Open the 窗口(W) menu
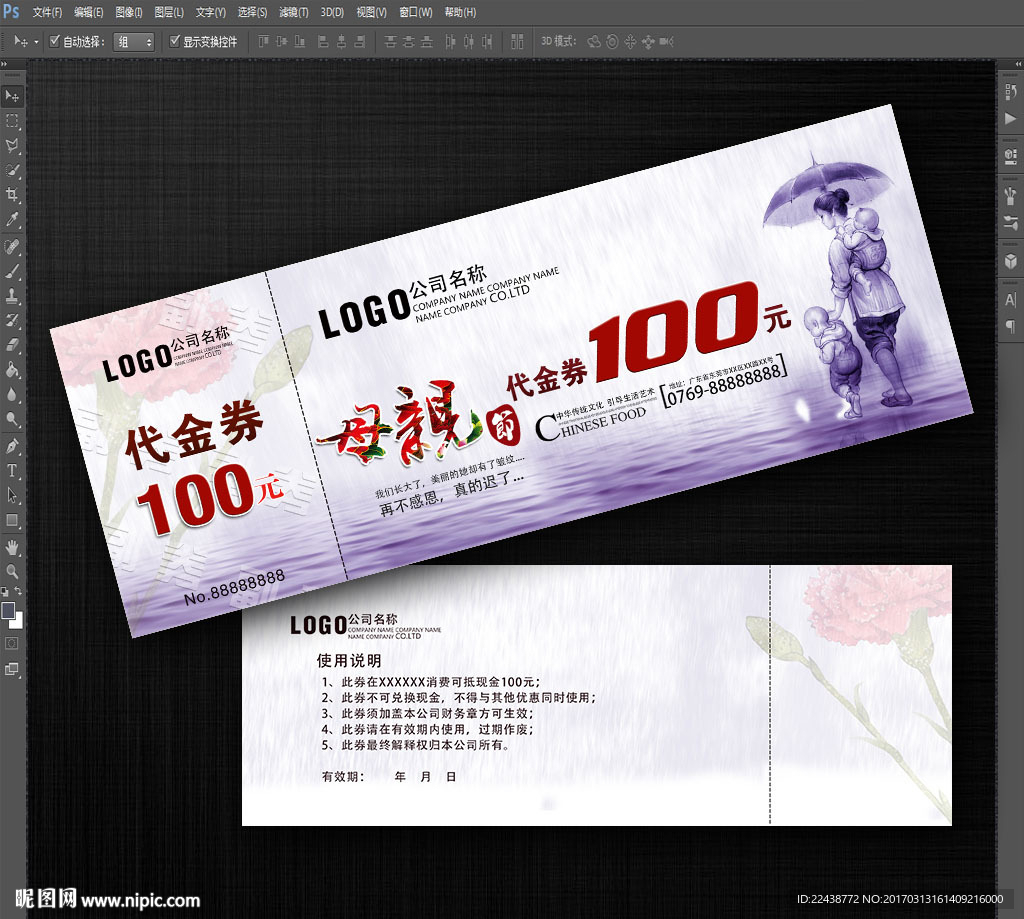The height and width of the screenshot is (919, 1024). pyautogui.click(x=416, y=12)
